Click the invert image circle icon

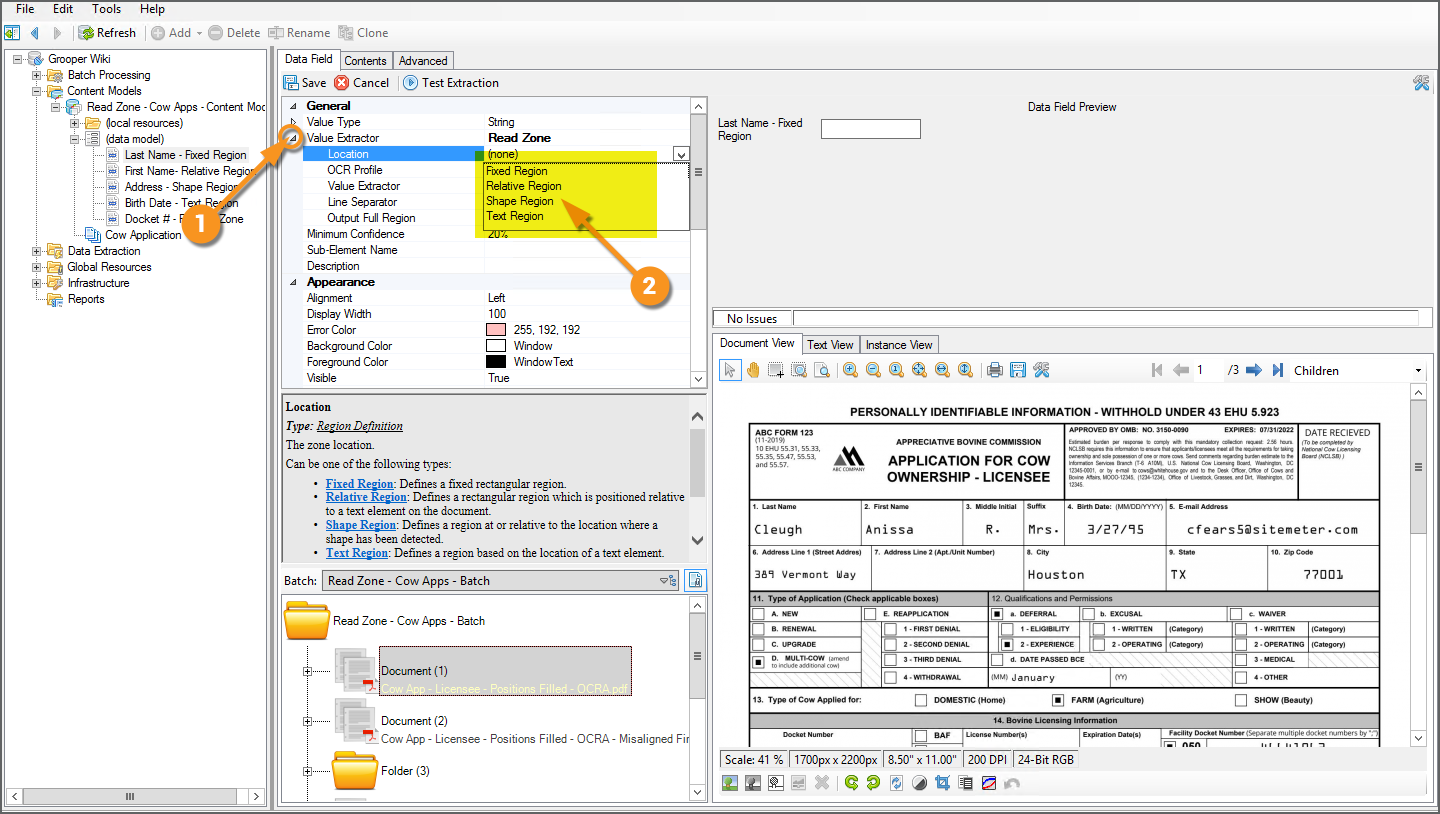coord(919,783)
